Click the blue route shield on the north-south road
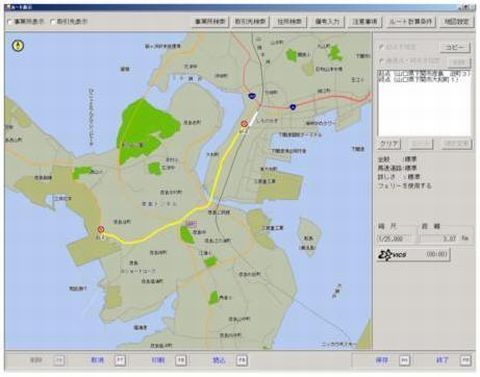 coord(253,96)
